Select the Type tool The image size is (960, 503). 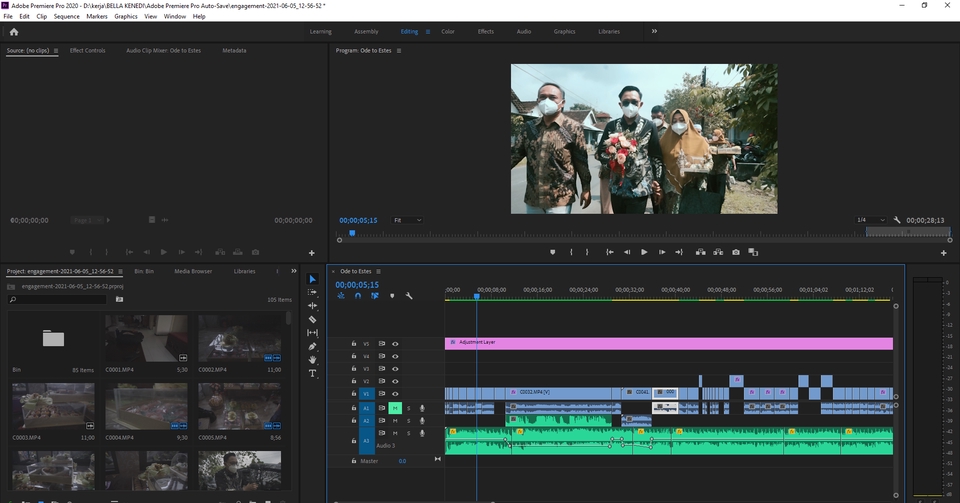[x=312, y=373]
